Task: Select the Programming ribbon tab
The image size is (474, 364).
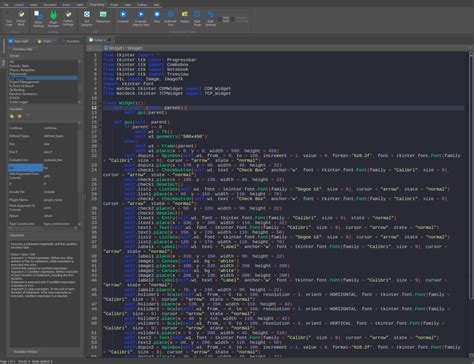Action: [x=97, y=5]
